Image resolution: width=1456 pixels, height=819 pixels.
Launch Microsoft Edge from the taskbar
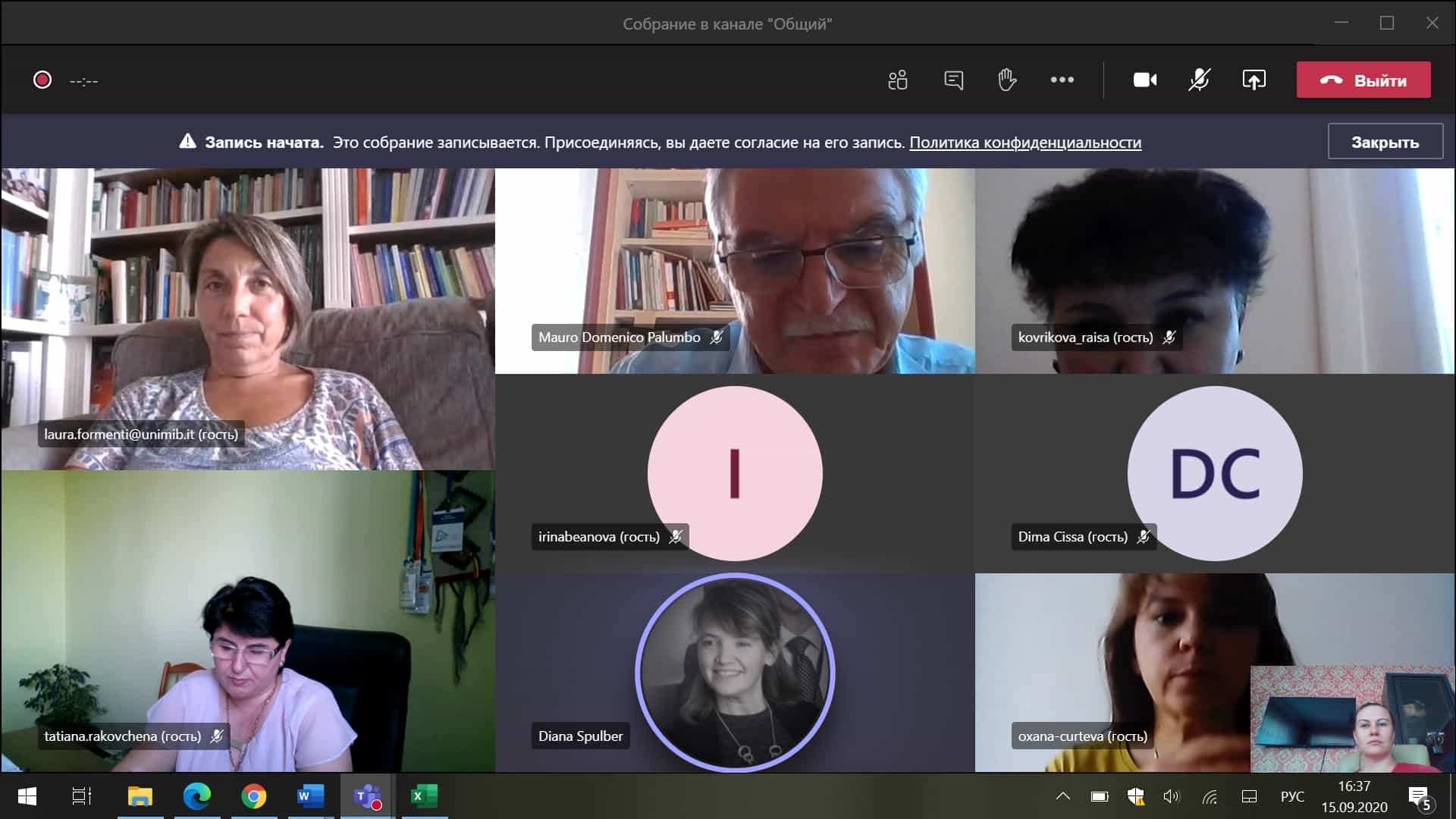pos(197,796)
